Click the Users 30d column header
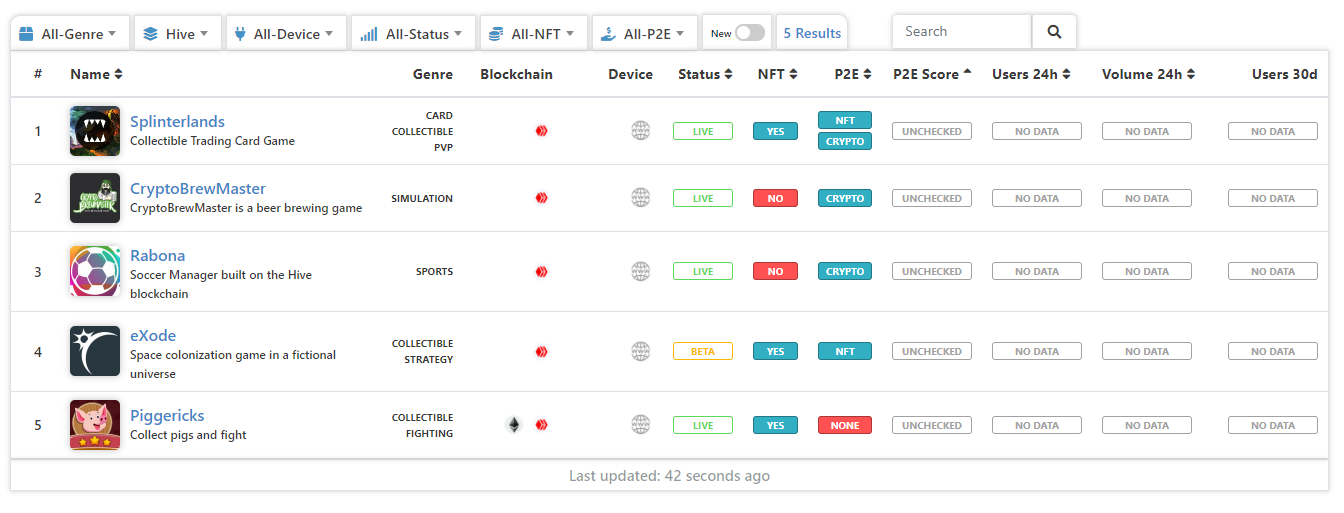 (x=1284, y=74)
